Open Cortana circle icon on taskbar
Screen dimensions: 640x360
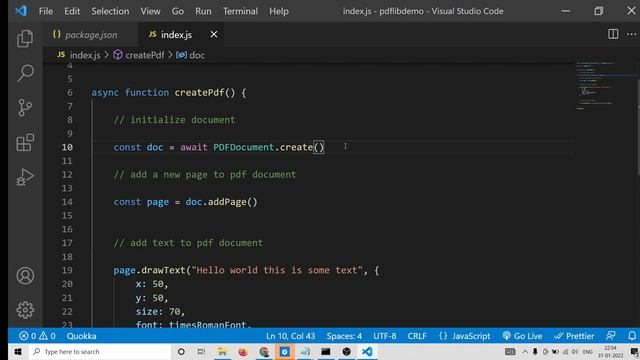click(x=181, y=351)
